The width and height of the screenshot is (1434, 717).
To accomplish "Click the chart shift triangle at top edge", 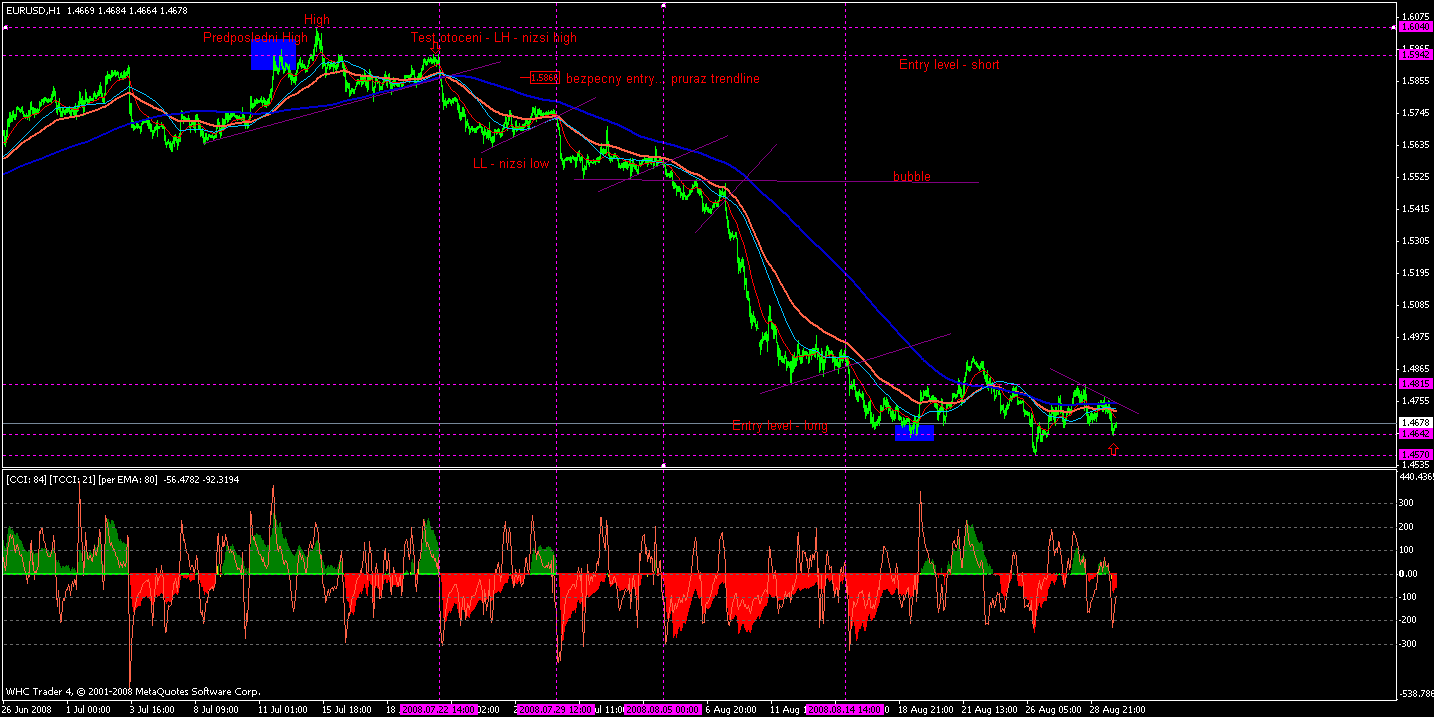I will 665,5.
